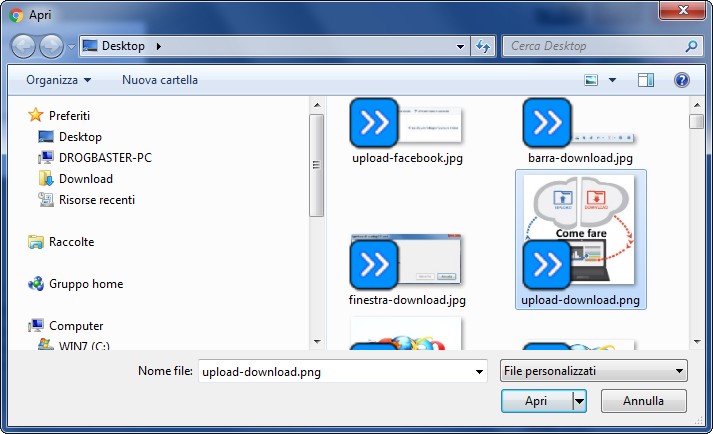Click the Computer monitor icon

[x=35, y=325]
